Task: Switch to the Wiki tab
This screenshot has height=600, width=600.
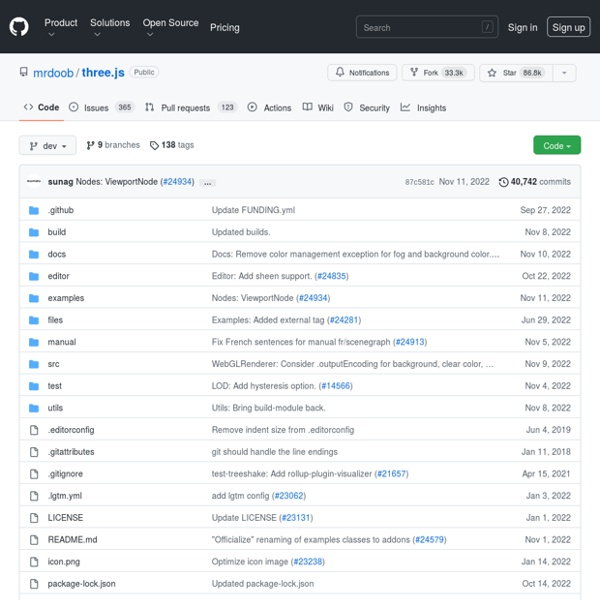Action: 318,108
